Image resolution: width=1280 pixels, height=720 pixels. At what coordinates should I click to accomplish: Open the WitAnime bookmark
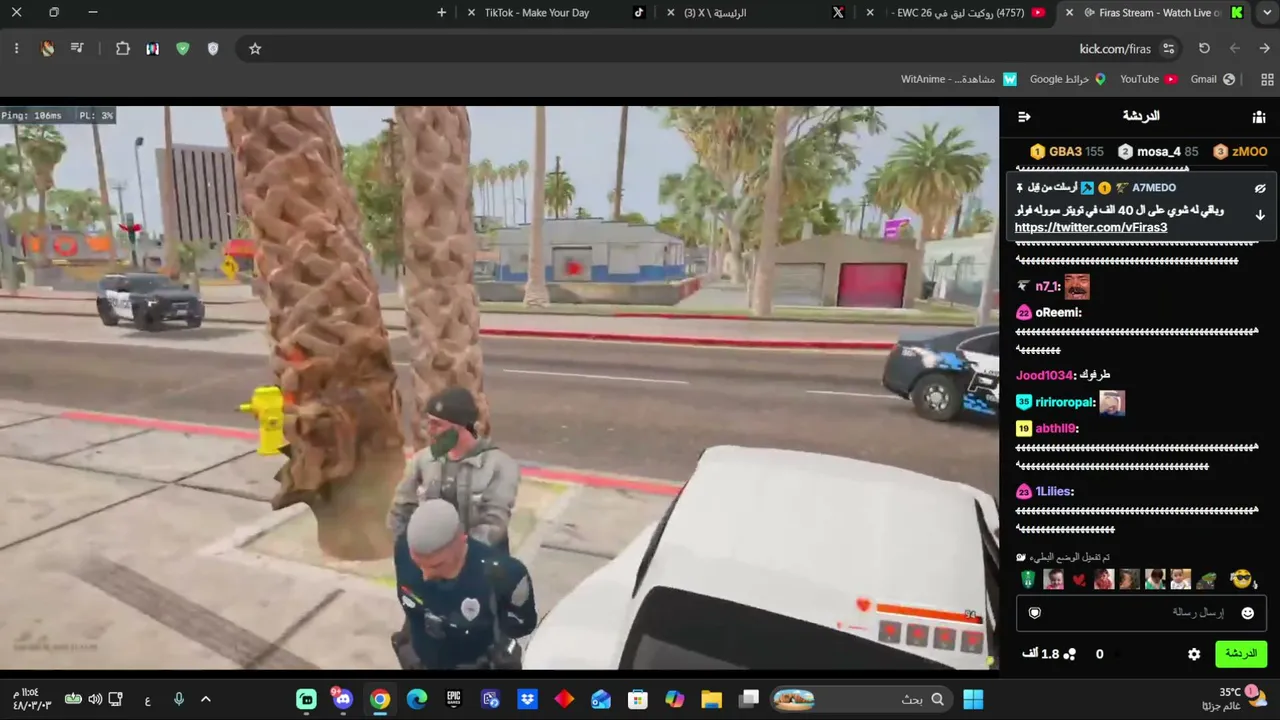click(959, 79)
